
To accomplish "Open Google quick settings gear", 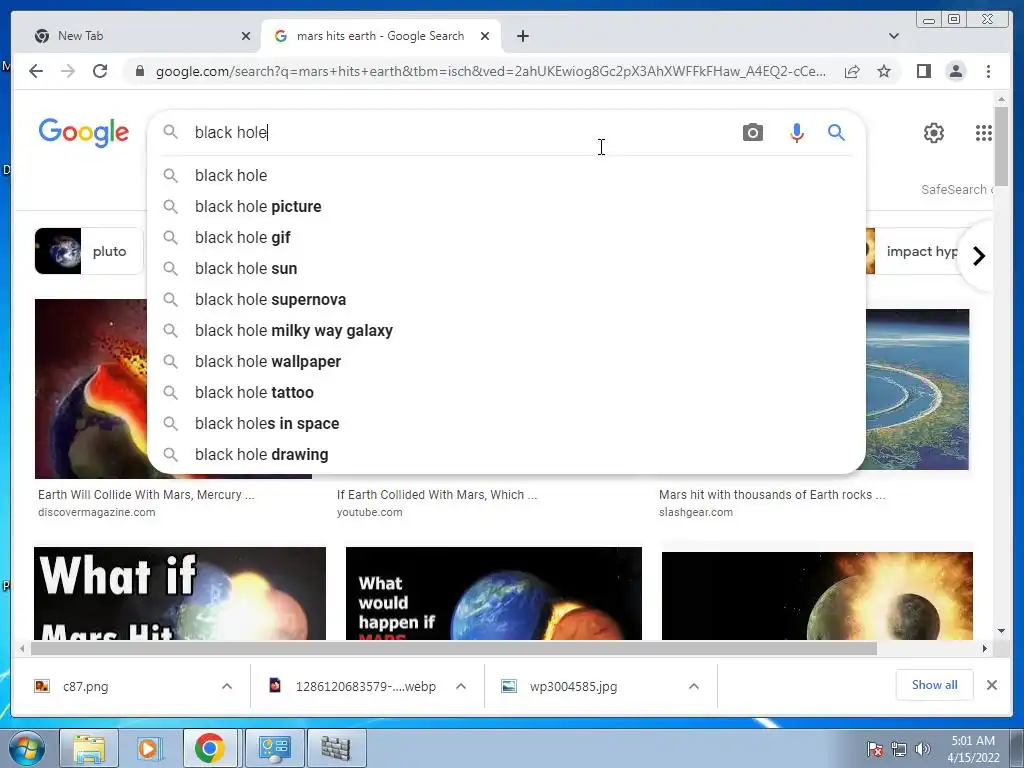I will pyautogui.click(x=933, y=133).
